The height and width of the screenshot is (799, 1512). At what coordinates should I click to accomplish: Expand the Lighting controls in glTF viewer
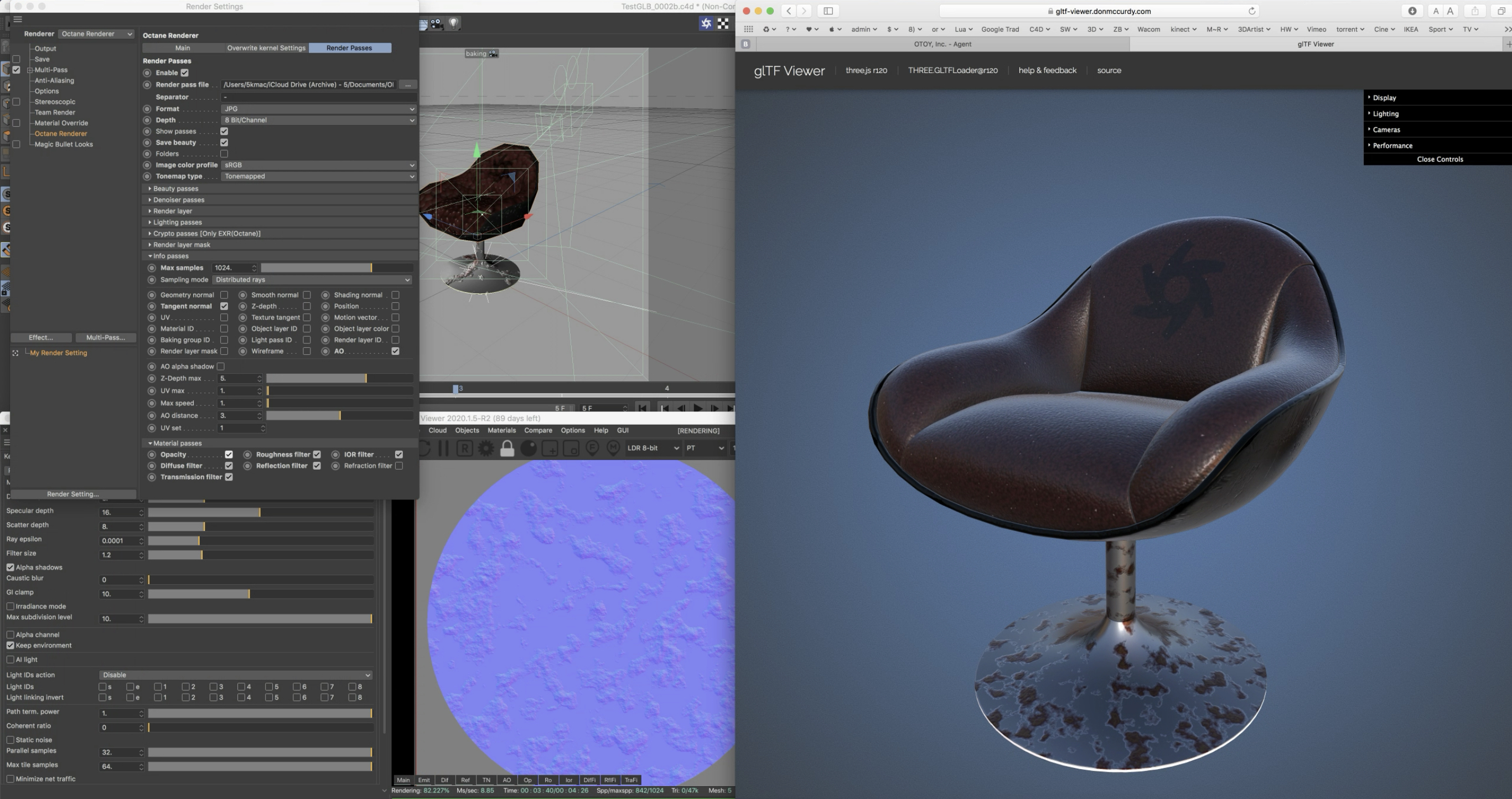click(1385, 114)
